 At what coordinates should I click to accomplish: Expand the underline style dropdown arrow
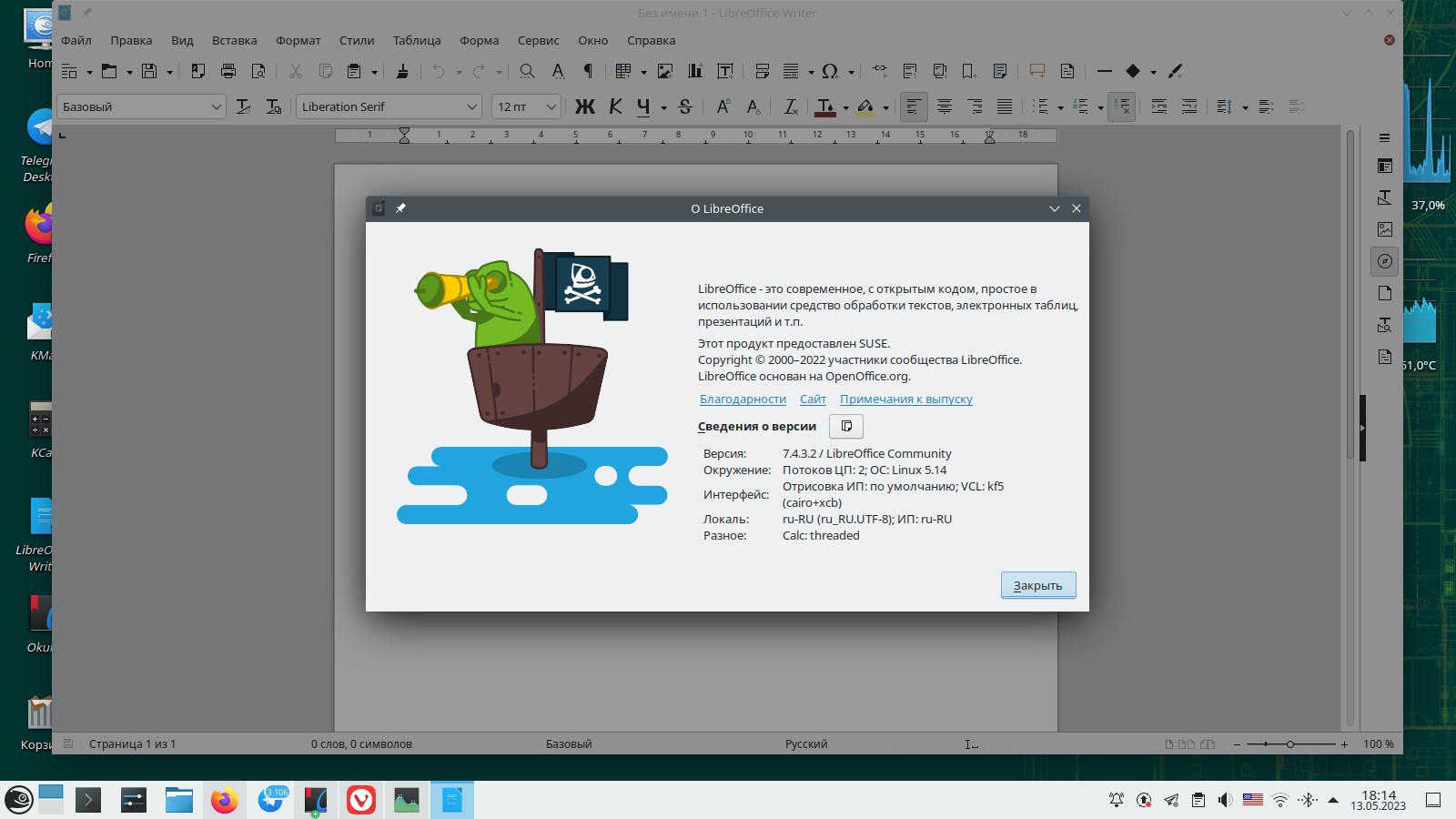tap(663, 107)
